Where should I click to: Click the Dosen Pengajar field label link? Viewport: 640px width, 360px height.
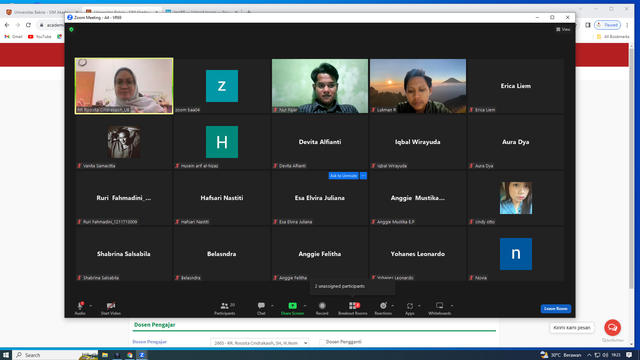[149, 342]
